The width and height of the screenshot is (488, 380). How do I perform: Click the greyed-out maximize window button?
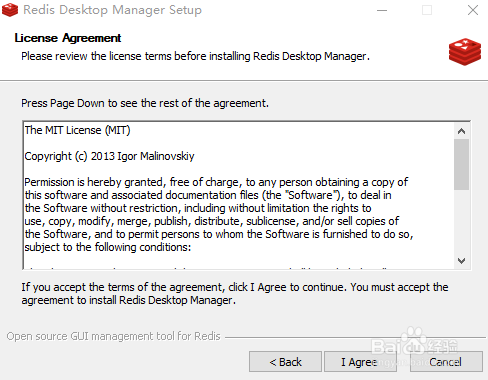427,10
